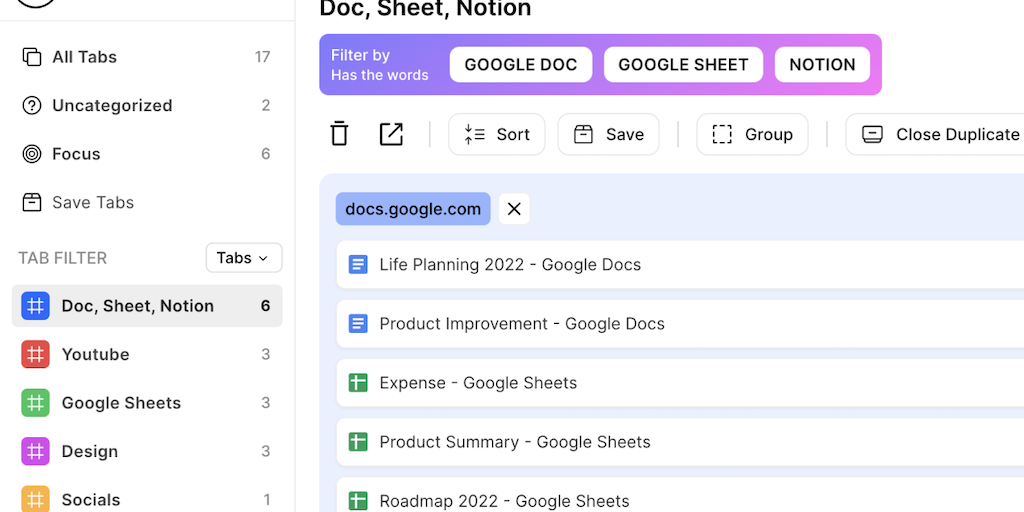Click the red Youtube filter hash icon
Viewport: 1024px width, 512px height.
(x=36, y=354)
